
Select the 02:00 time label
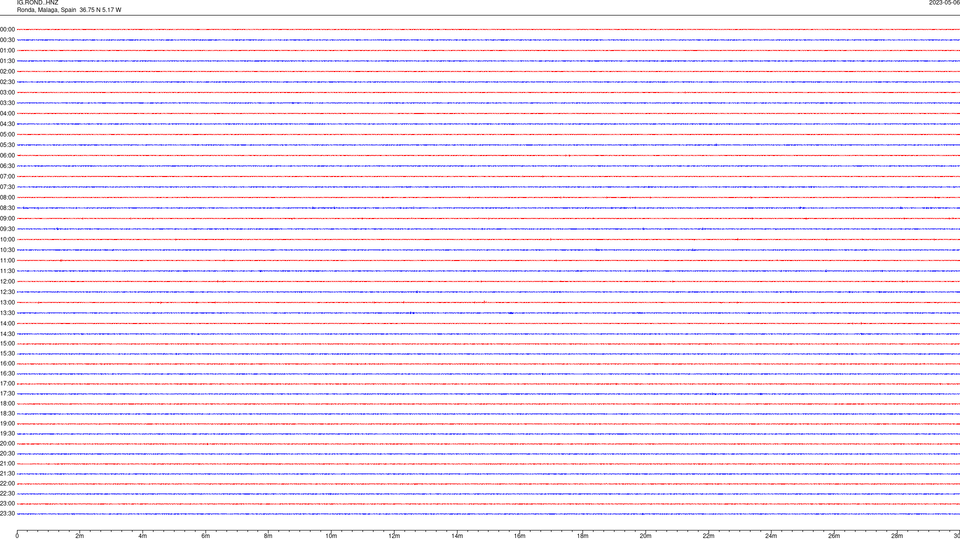(7, 72)
